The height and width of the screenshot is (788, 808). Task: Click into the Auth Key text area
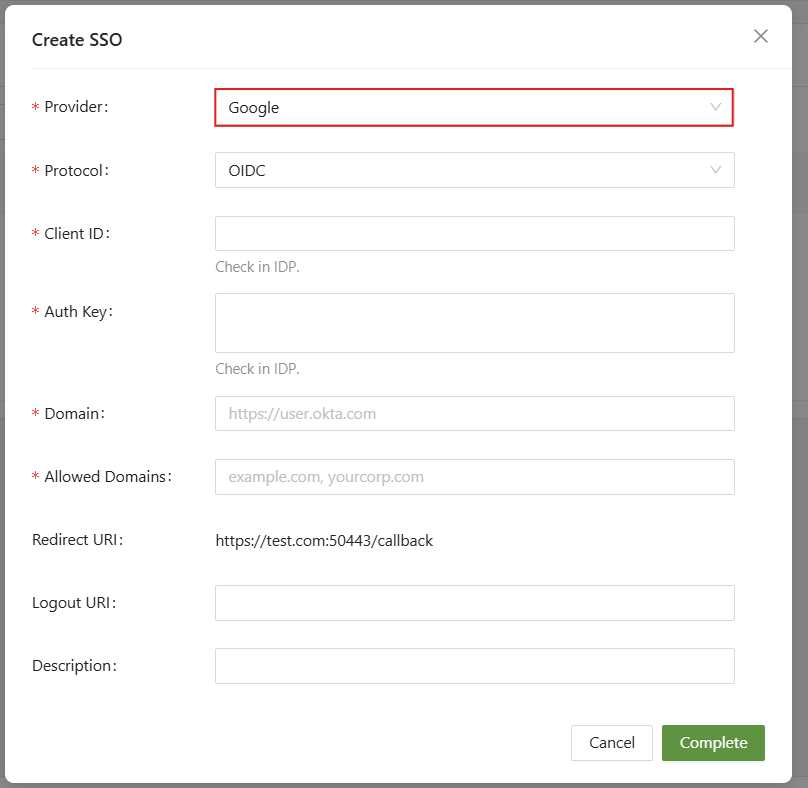click(474, 322)
